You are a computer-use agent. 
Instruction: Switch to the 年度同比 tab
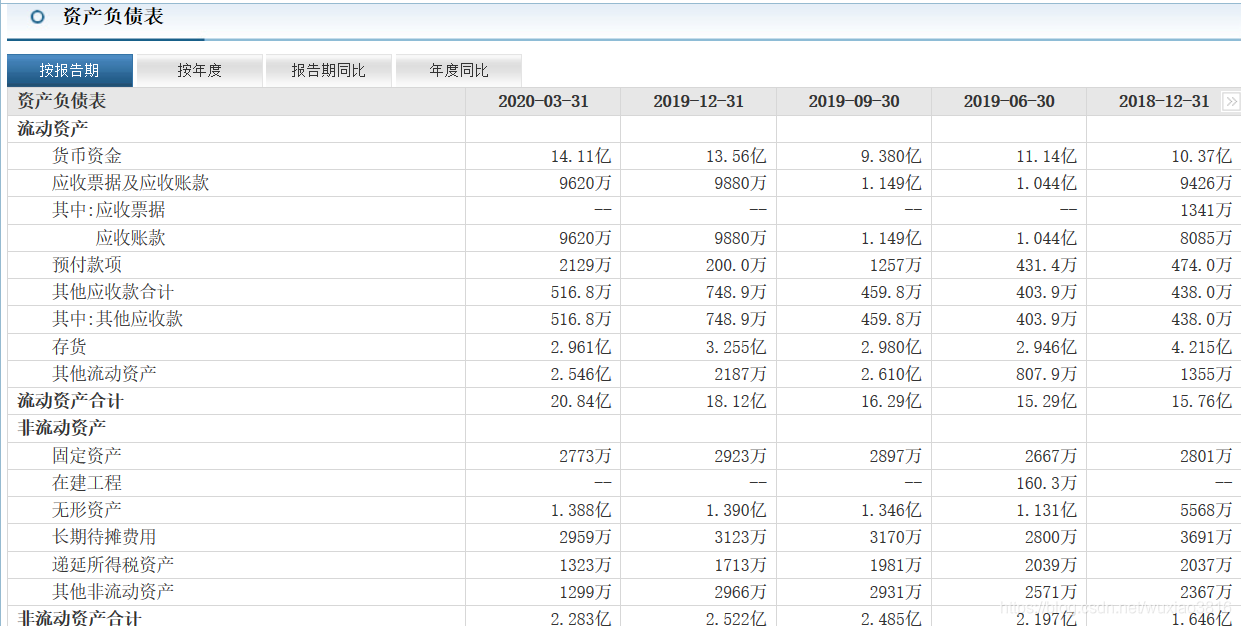[x=458, y=70]
